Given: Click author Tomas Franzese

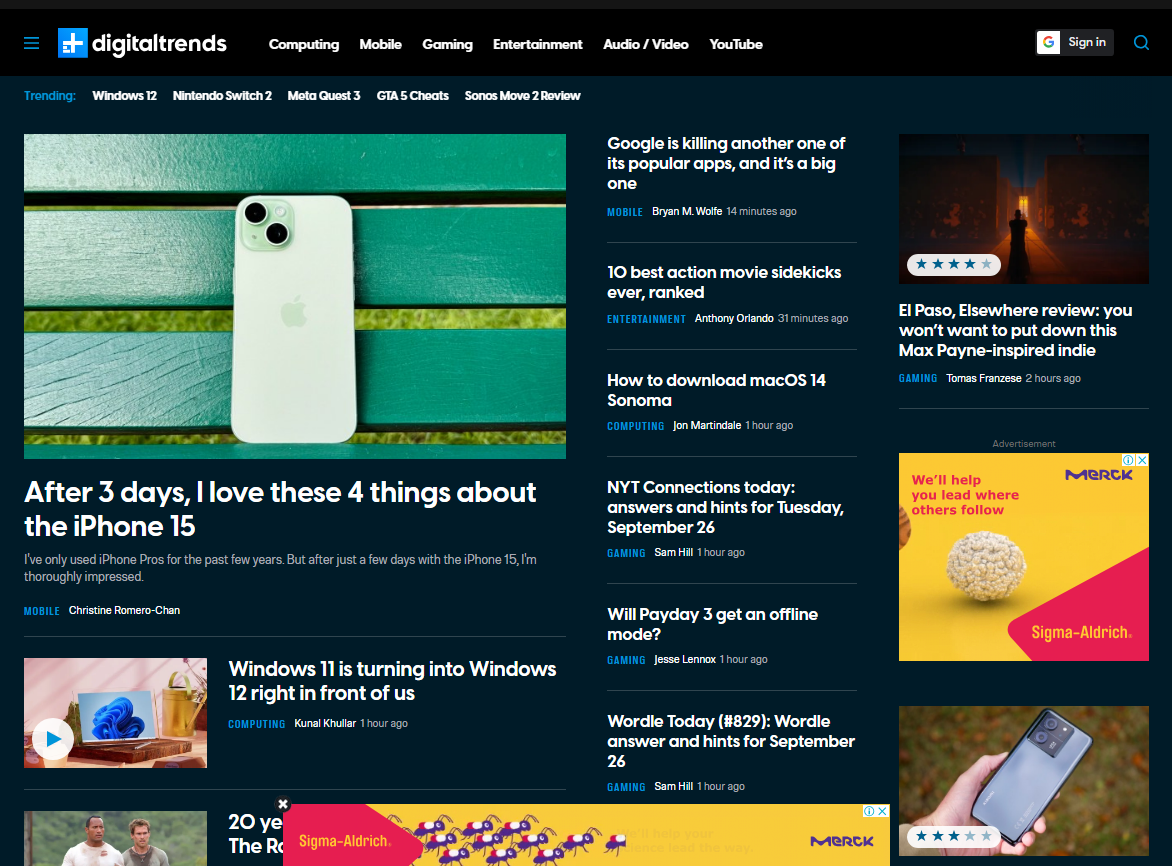Looking at the screenshot, I should 984,378.
